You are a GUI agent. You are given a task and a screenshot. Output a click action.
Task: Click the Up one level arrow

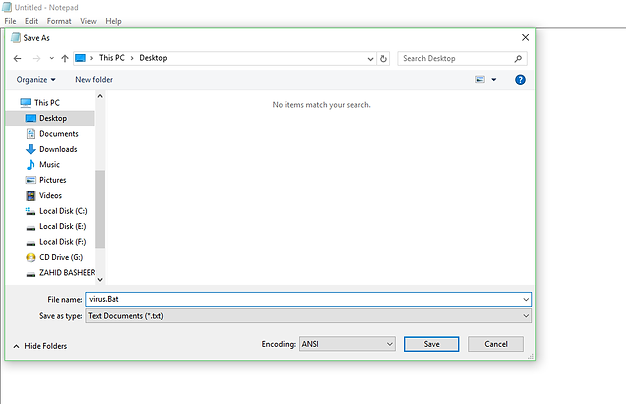[65, 59]
